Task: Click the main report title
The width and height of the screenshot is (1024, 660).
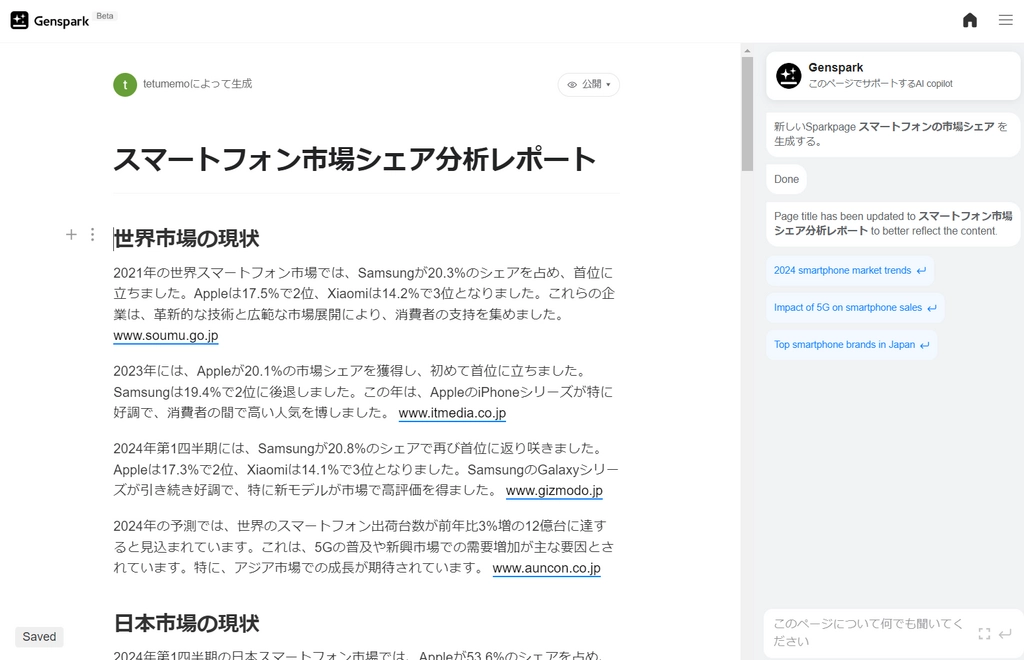Action: click(355, 159)
